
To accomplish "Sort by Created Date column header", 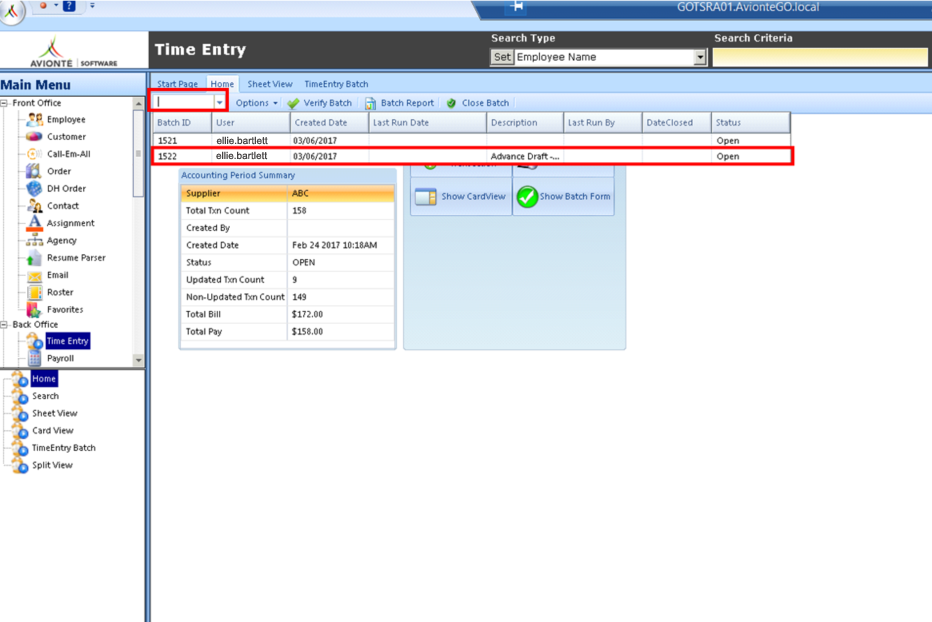I will [x=329, y=122].
